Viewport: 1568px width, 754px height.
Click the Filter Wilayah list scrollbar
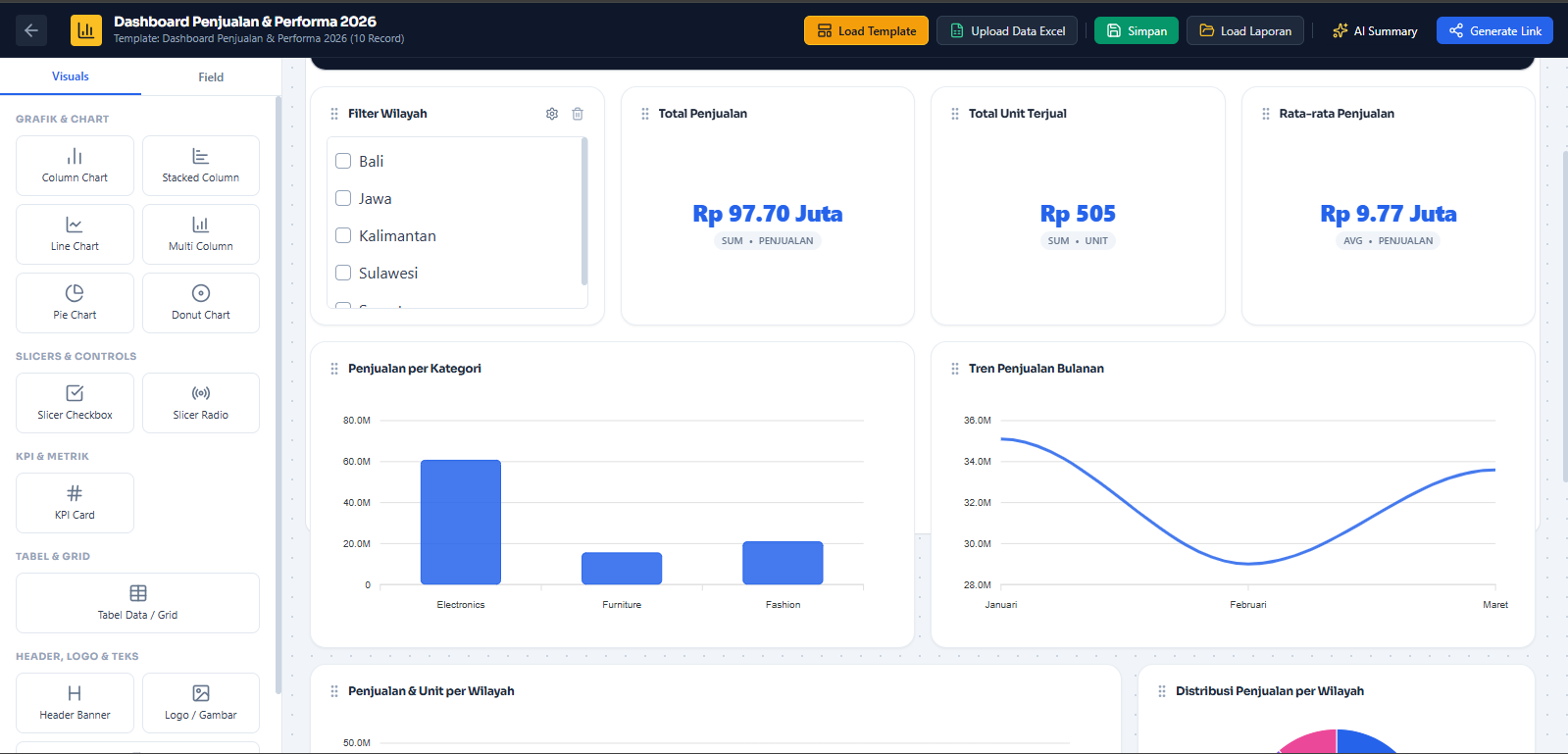coord(584,211)
